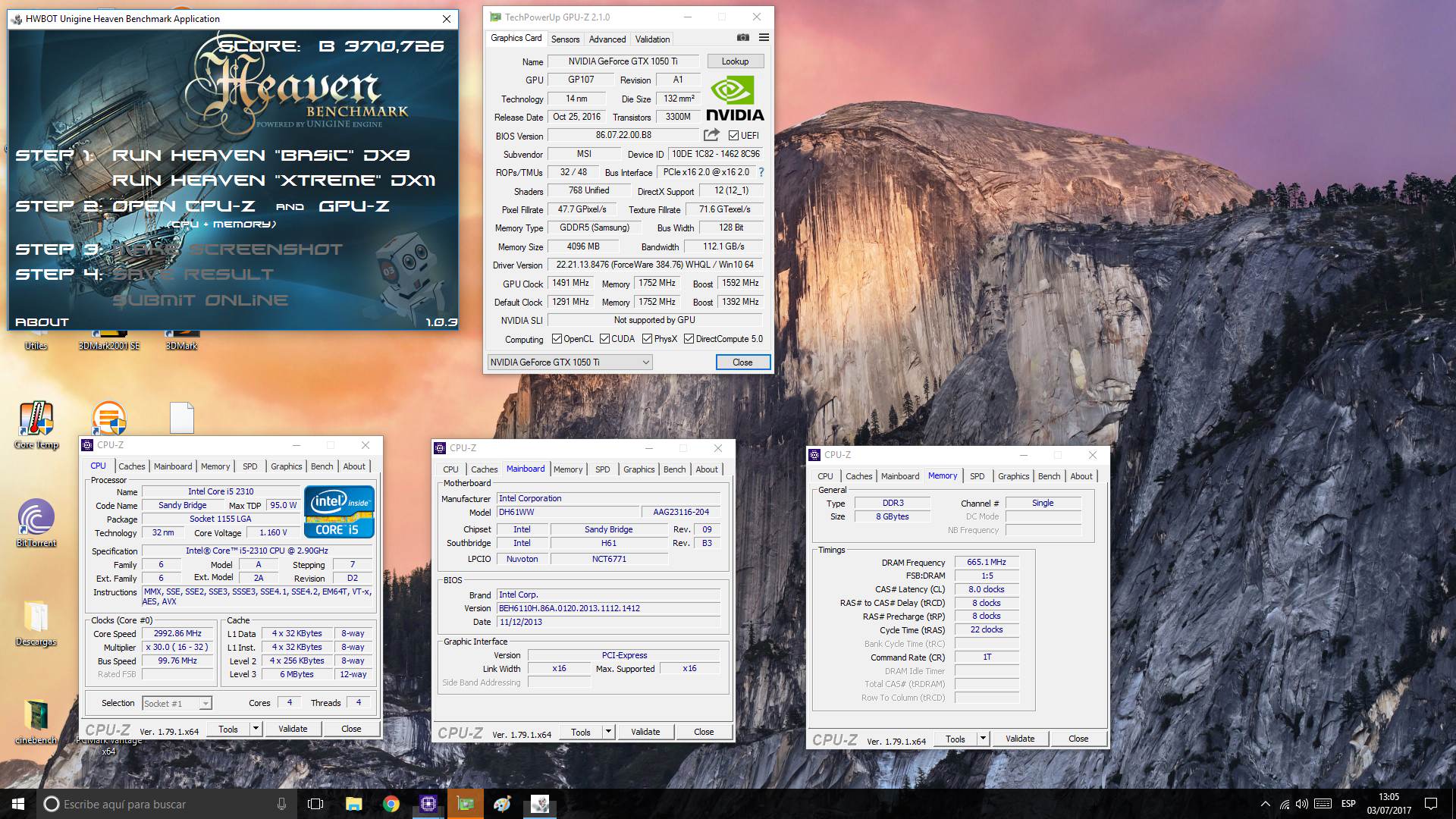Click Windows Start button
The width and height of the screenshot is (1456, 819).
click(x=18, y=804)
